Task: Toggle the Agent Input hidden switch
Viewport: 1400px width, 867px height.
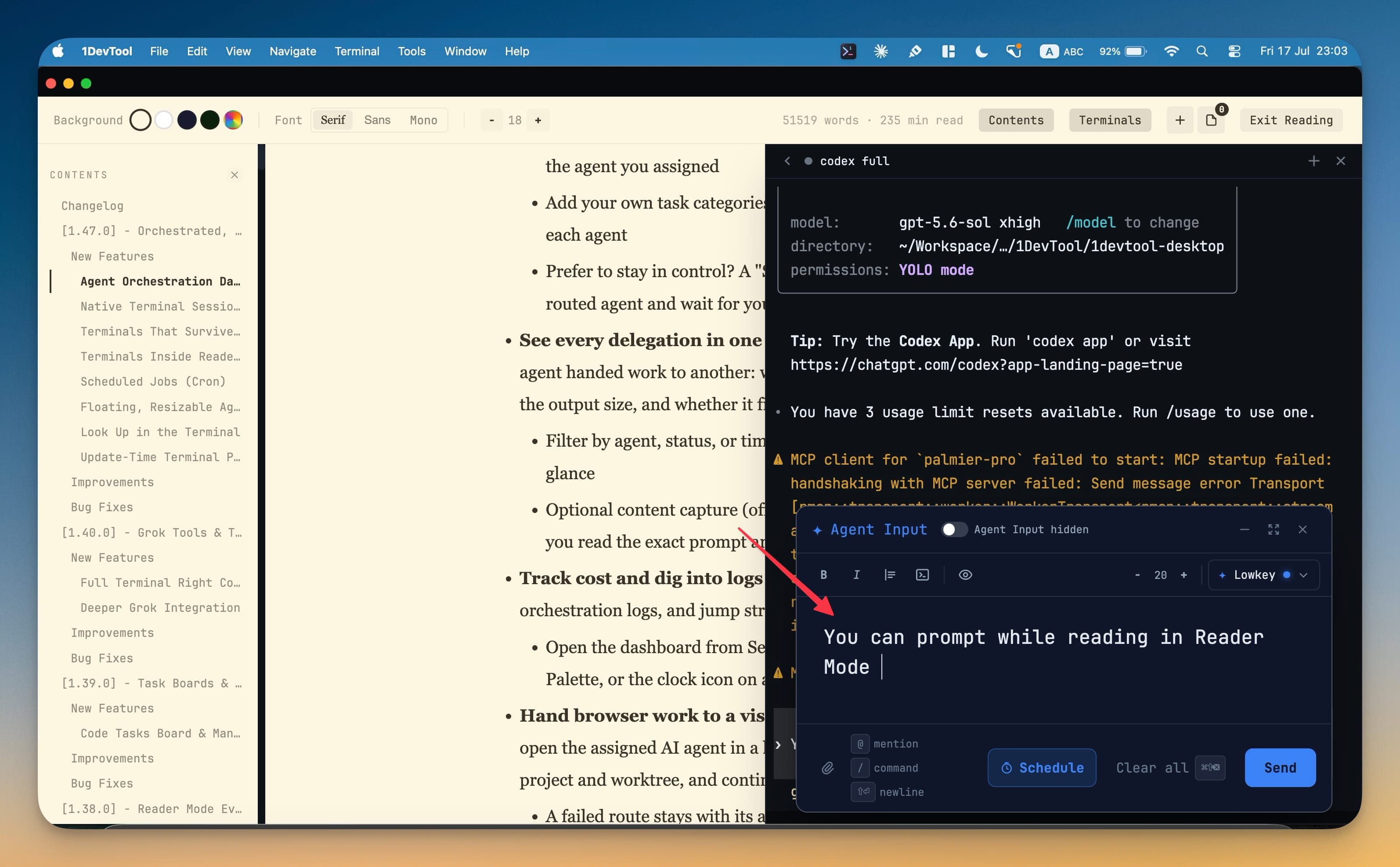Action: [x=954, y=529]
